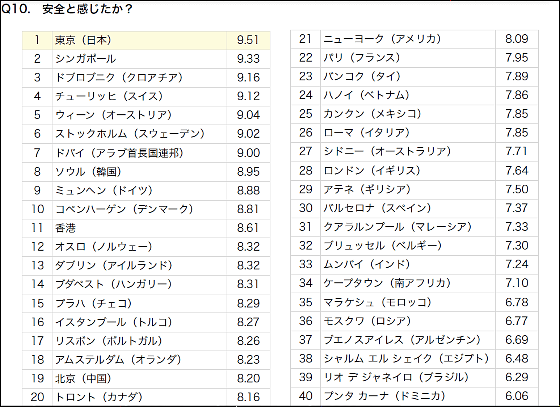Screen dimensions: 560x407
Task: Click the パリ（フランス）city cell
Action: click(408, 57)
